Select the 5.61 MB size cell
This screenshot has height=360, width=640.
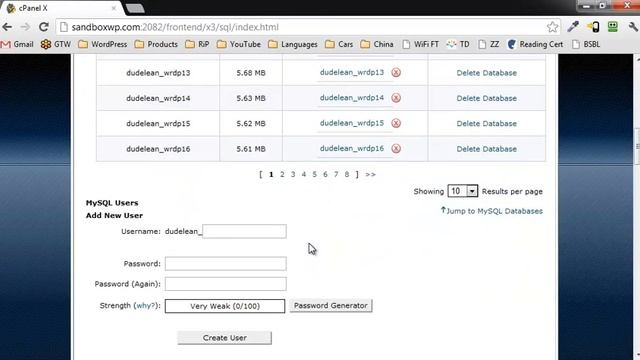[251, 149]
